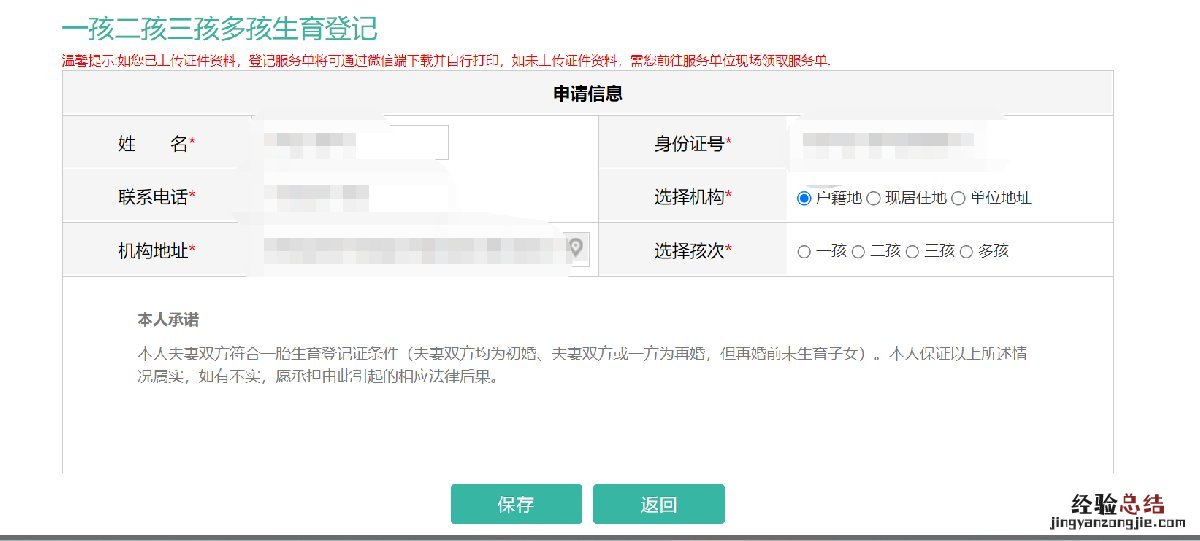The height and width of the screenshot is (541, 1200).
Task: Click inside the 机构地址 text field
Action: pos(410,250)
